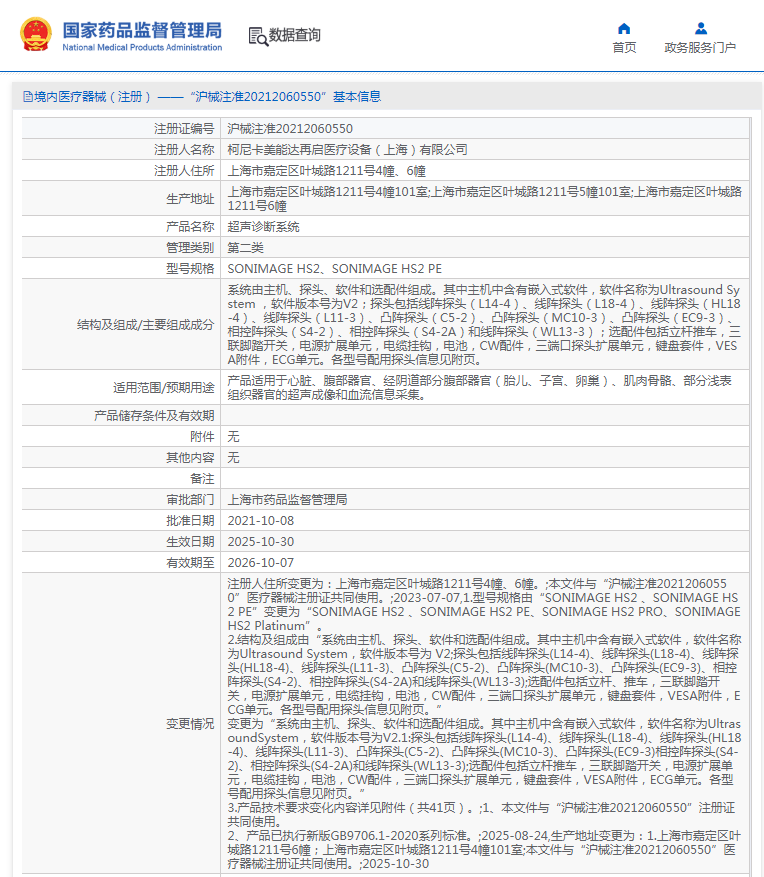Click the 国家药品监督管理局 site title
The height and width of the screenshot is (877, 764).
coord(142,30)
